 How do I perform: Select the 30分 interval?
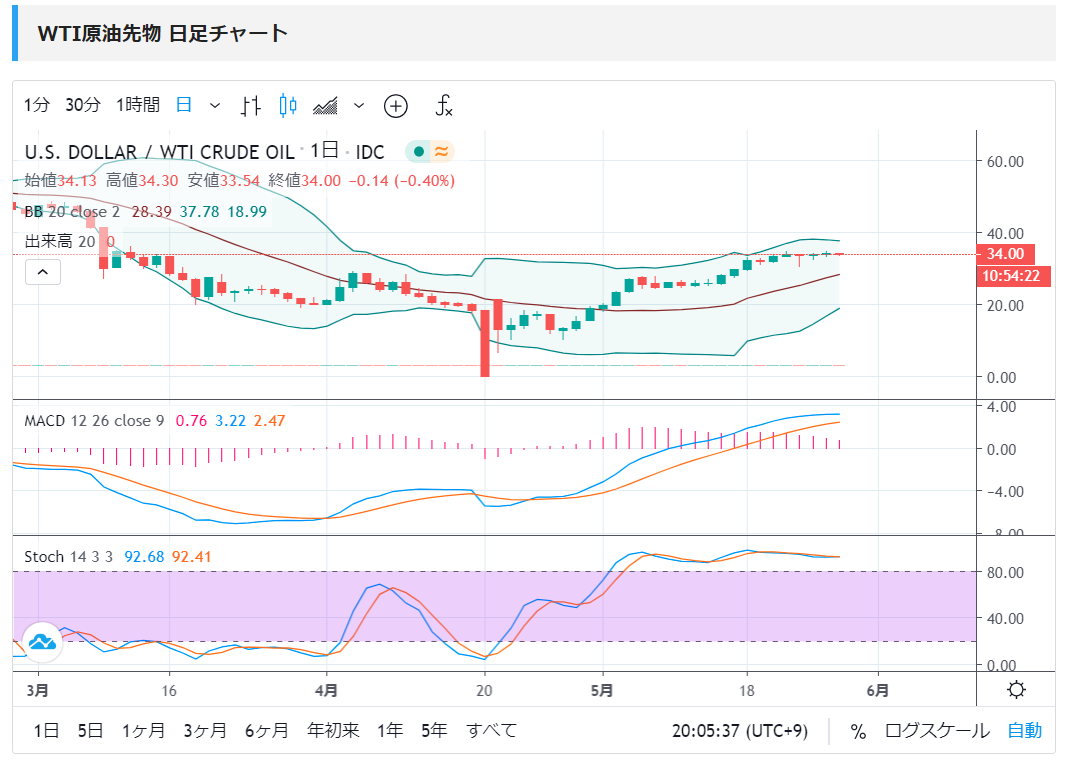click(x=82, y=105)
